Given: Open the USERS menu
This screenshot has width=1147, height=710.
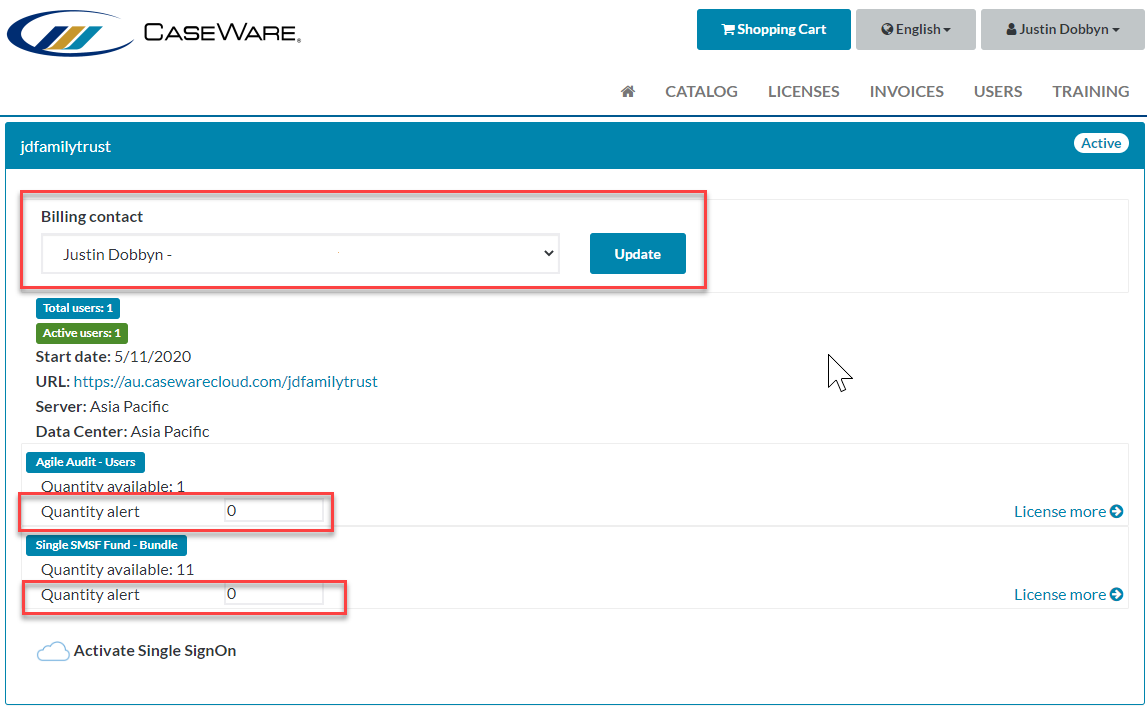Looking at the screenshot, I should click(x=998, y=91).
